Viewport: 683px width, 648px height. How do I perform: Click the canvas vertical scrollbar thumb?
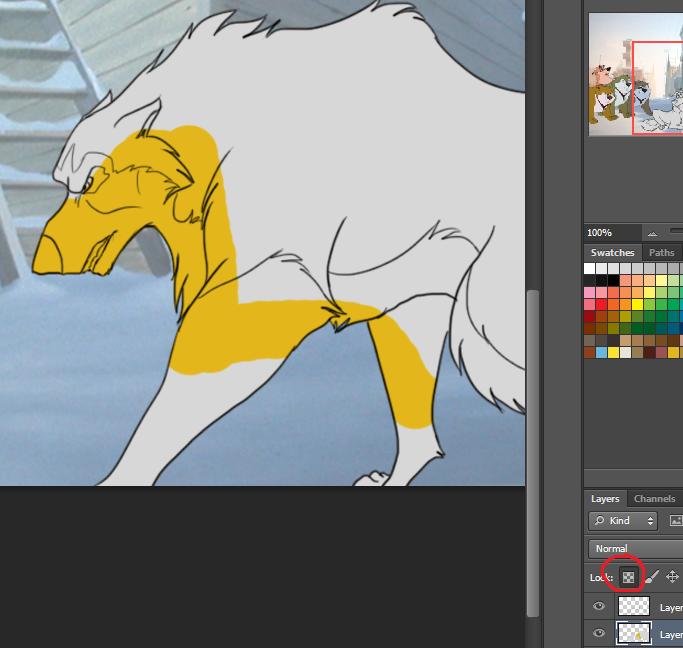532,453
